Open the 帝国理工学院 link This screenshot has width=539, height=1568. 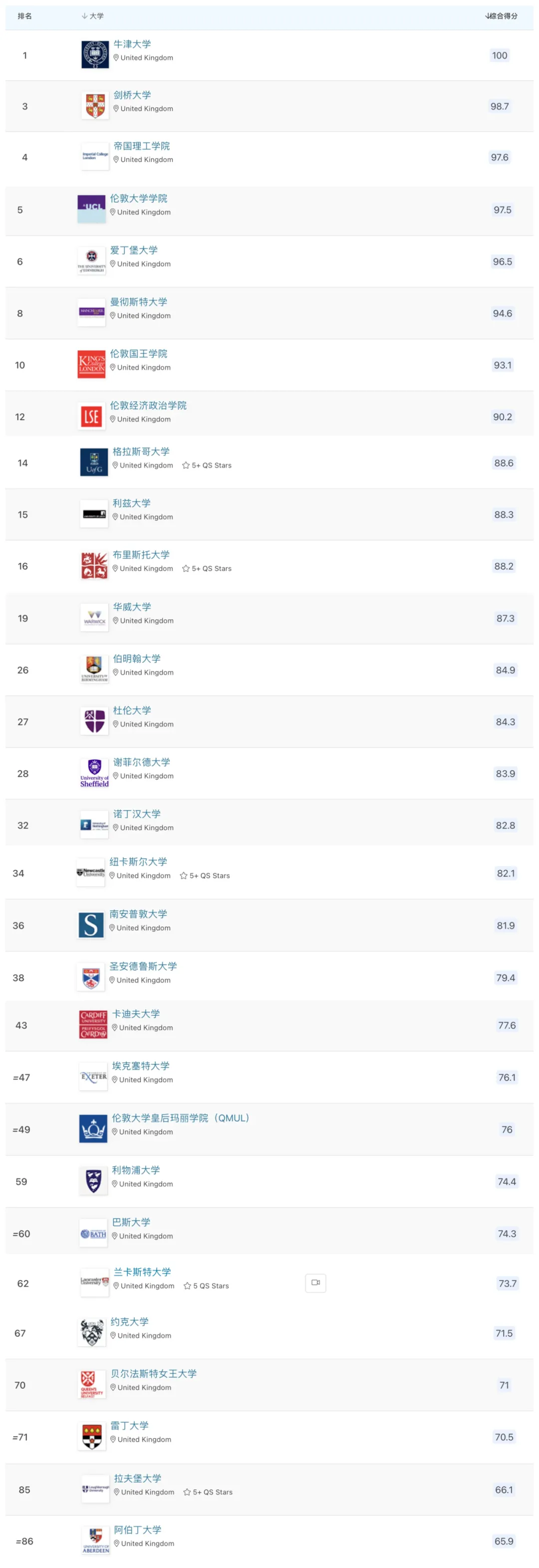(x=141, y=146)
